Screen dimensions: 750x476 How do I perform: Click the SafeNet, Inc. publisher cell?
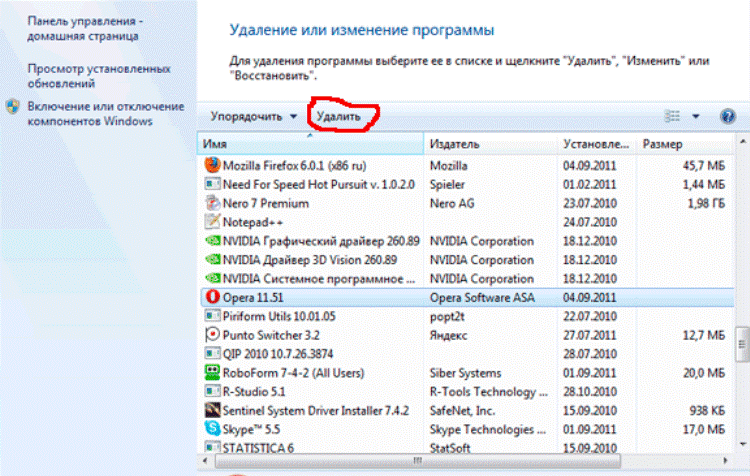coord(462,410)
